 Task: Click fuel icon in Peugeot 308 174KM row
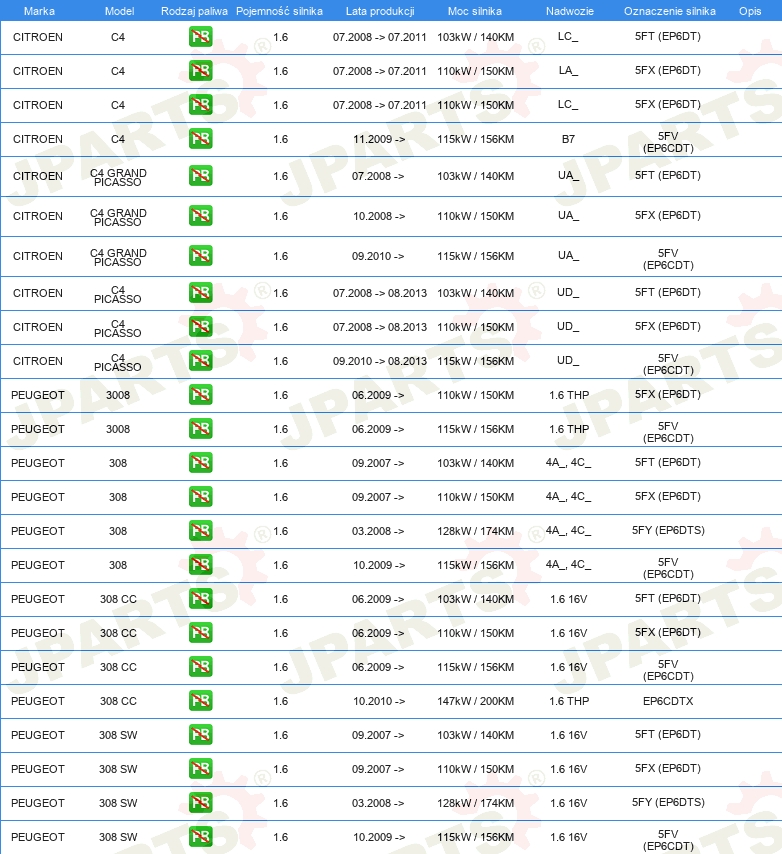(x=200, y=530)
